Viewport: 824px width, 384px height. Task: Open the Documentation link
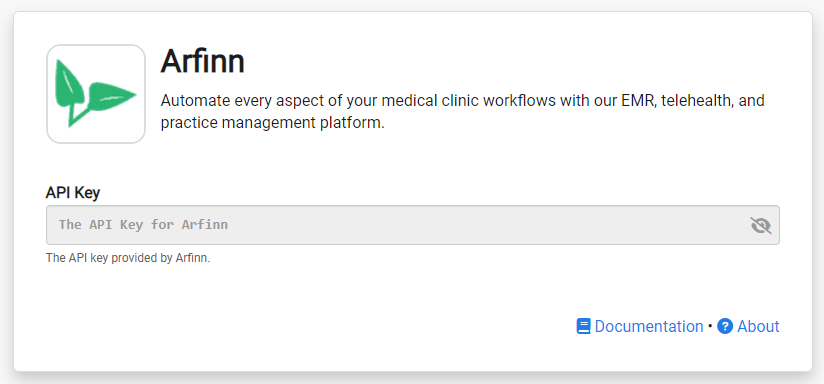tap(648, 326)
